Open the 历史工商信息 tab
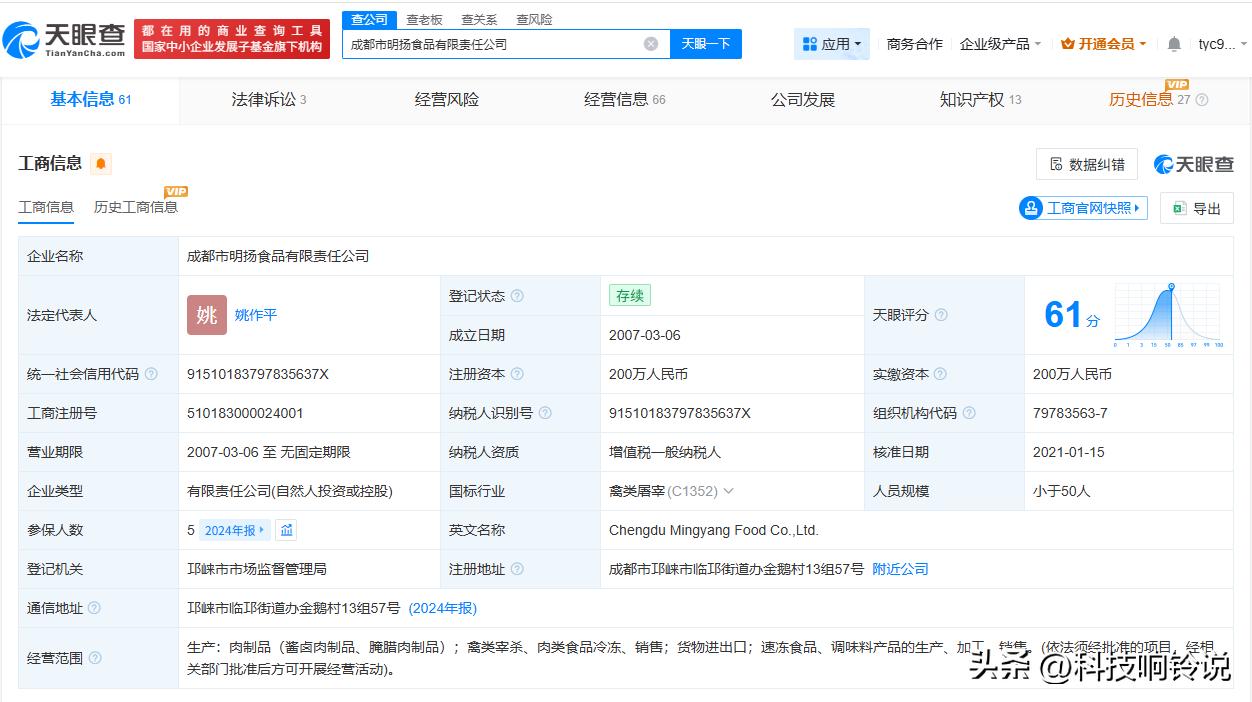This screenshot has width=1252, height=702. pos(135,207)
